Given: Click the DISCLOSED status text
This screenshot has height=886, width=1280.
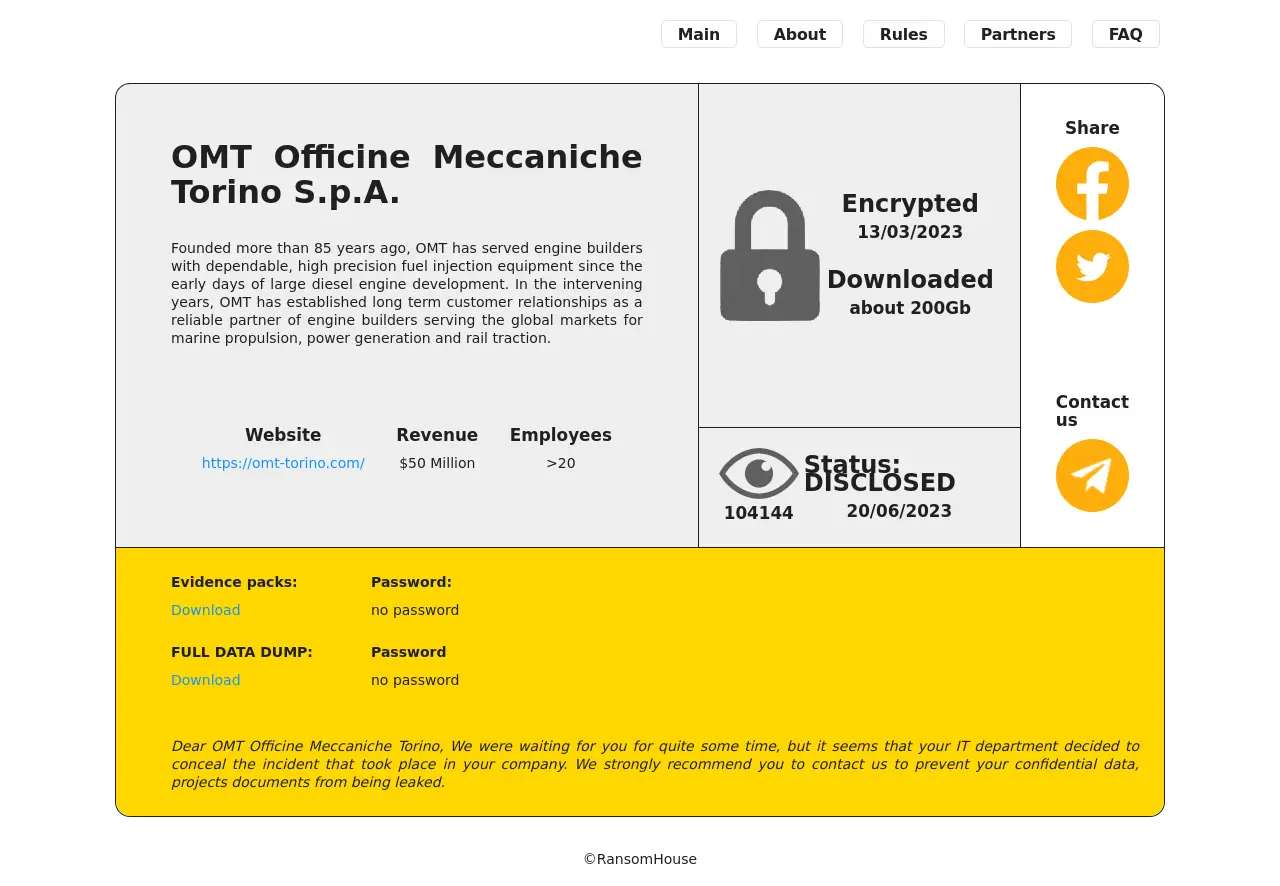Looking at the screenshot, I should [x=879, y=483].
